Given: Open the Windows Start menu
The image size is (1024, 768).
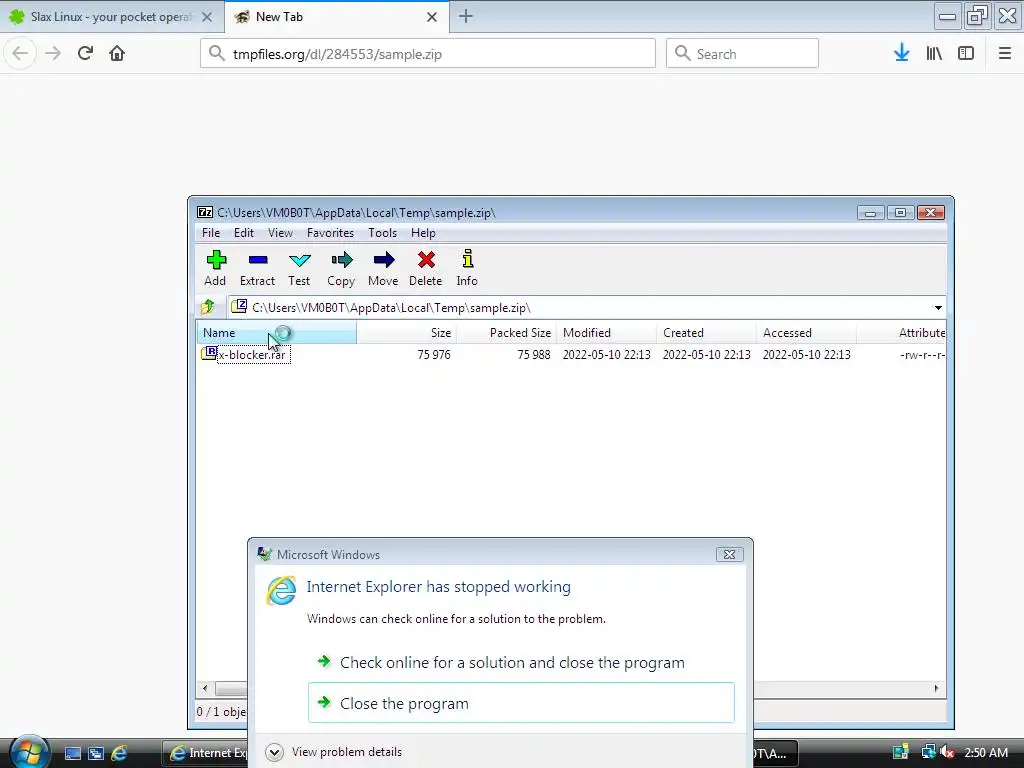Looking at the screenshot, I should coord(29,752).
